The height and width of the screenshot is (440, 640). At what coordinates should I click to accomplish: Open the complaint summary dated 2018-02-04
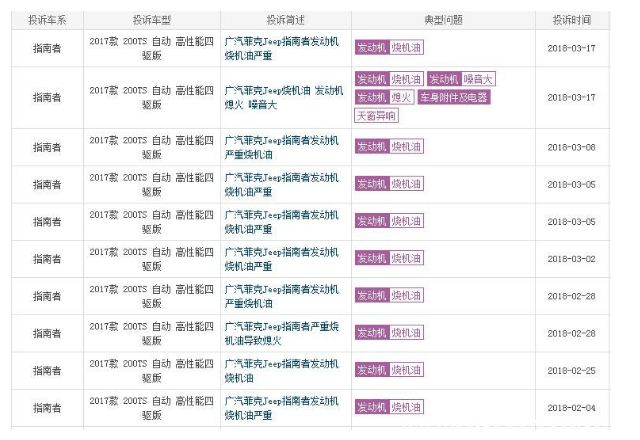[x=283, y=407]
